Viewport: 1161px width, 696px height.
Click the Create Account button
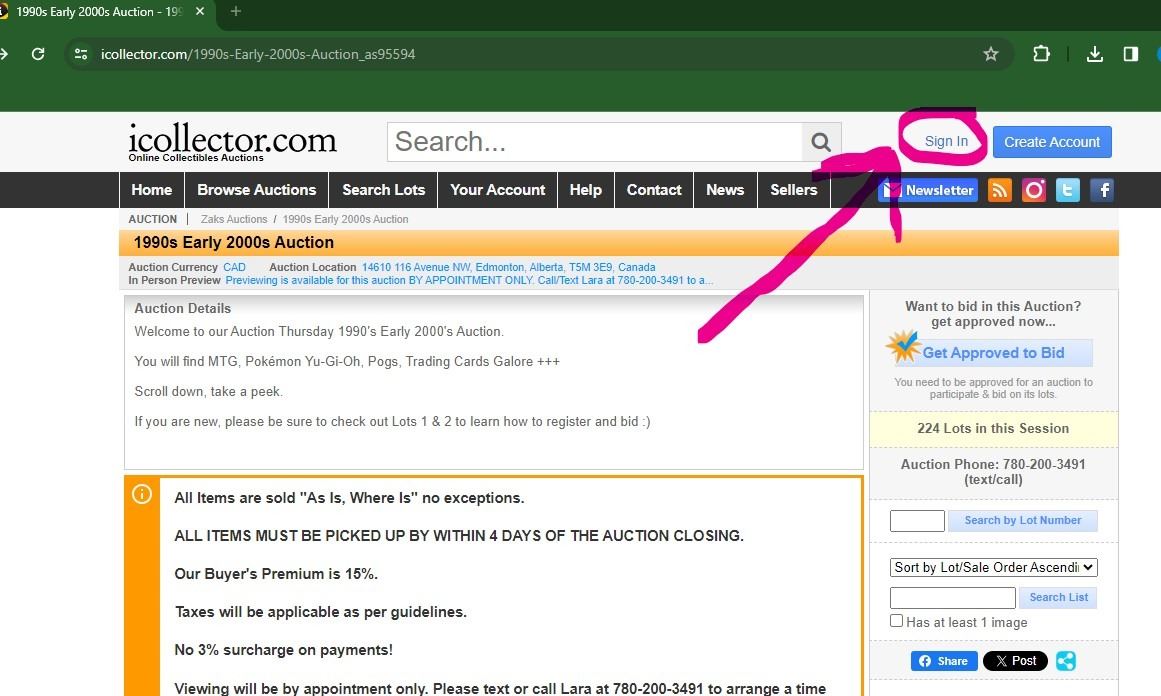point(1052,142)
